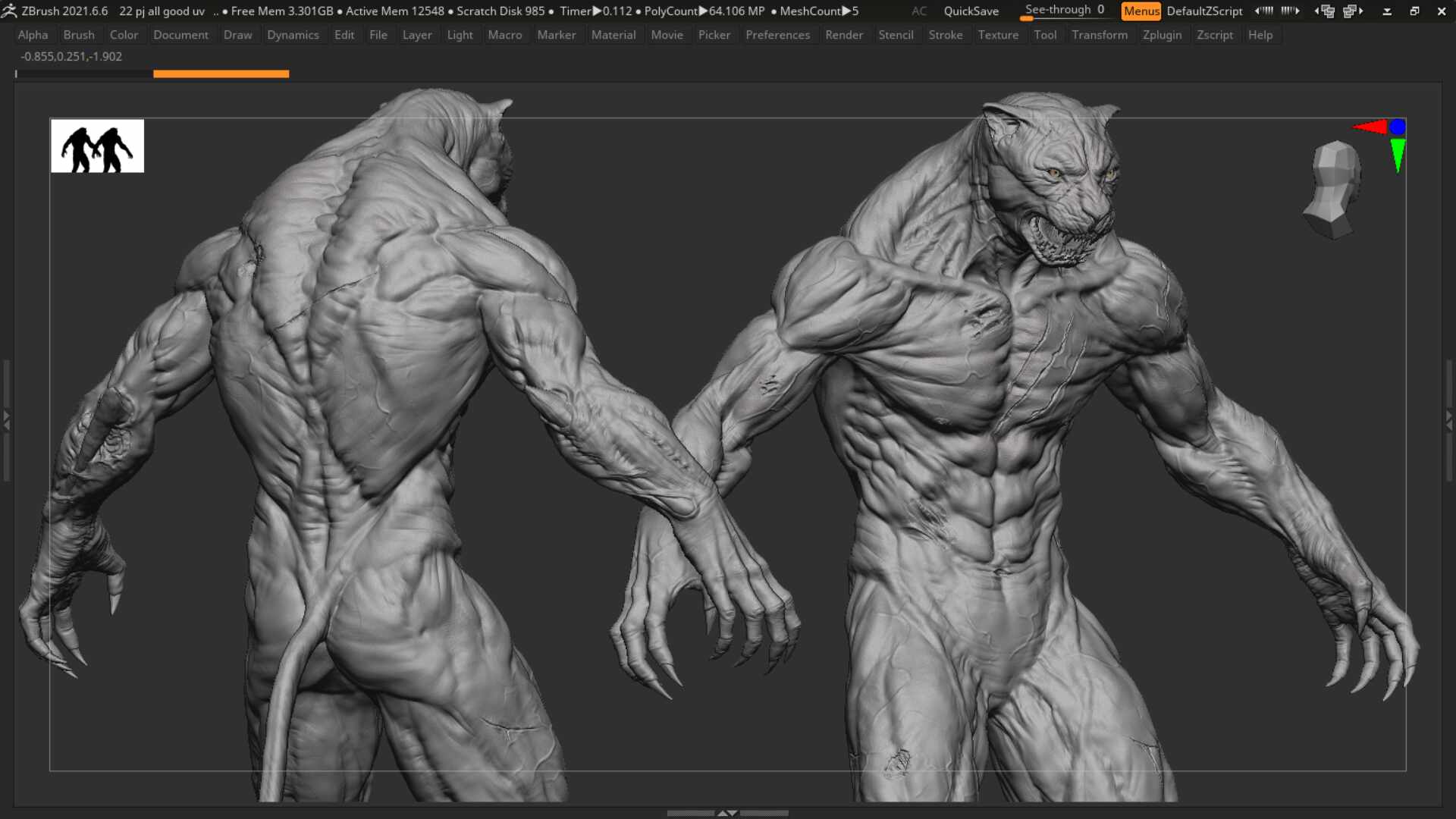Open the Zplugin menu

(1162, 35)
